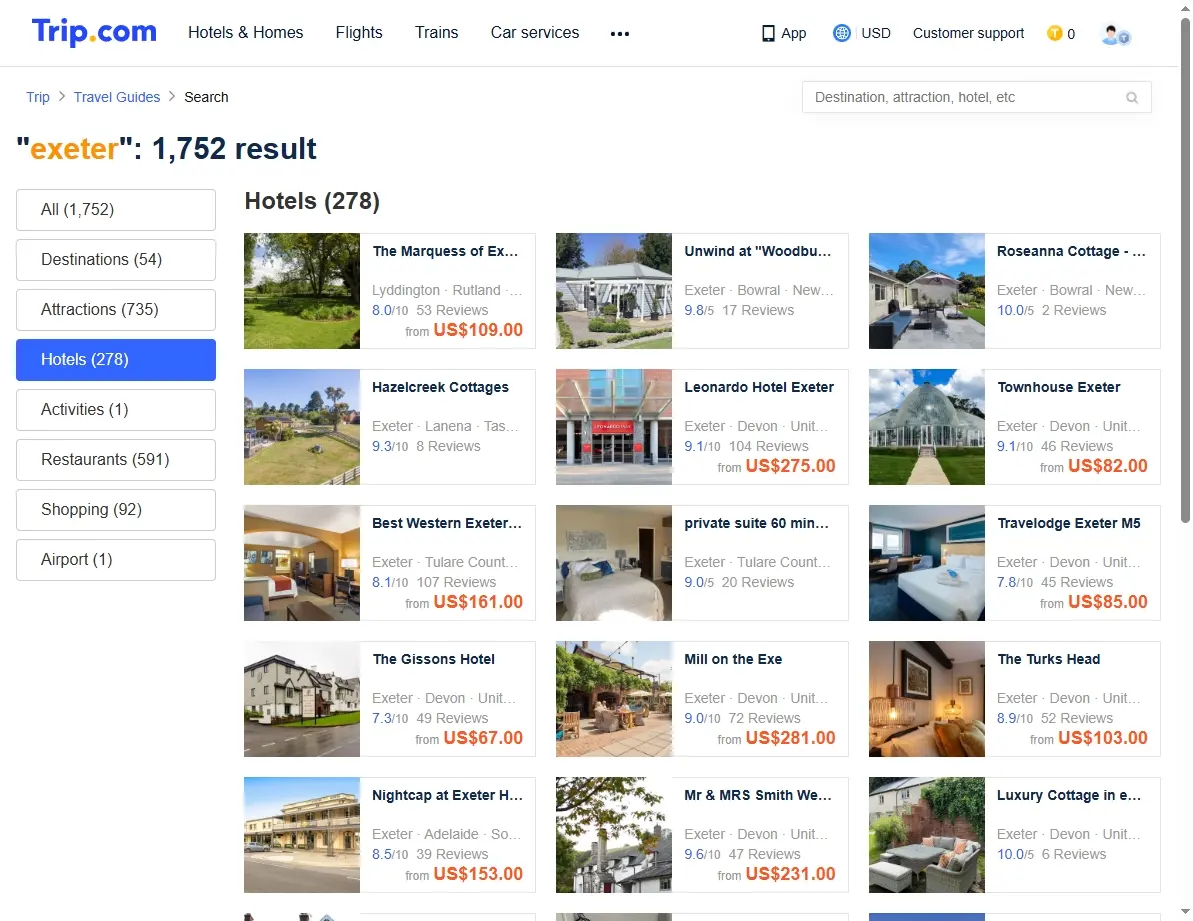Select the Airport (1) filter
Image resolution: width=1193 pixels, height=921 pixels.
point(116,560)
